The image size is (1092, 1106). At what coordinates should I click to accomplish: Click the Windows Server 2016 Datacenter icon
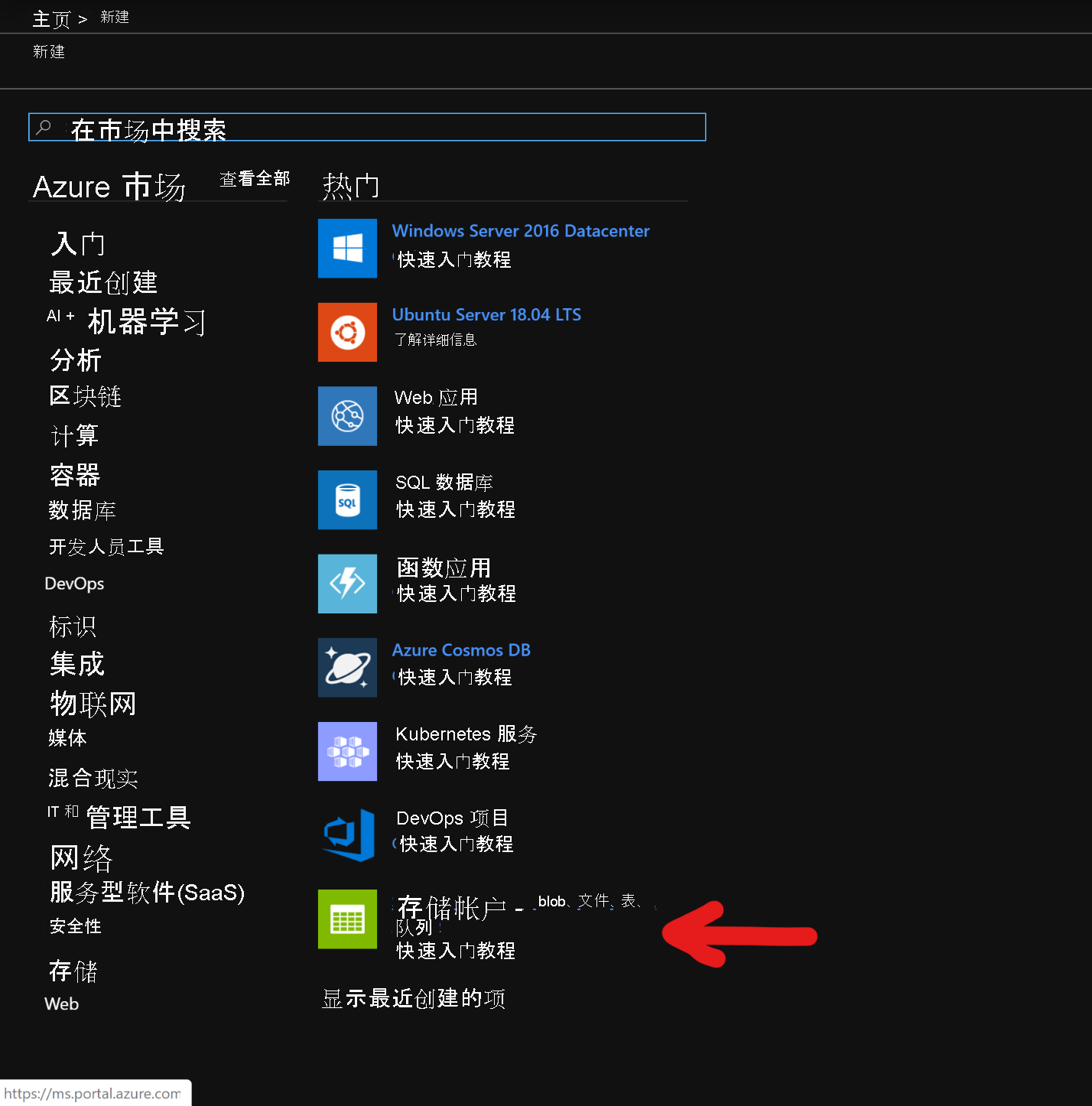click(347, 249)
